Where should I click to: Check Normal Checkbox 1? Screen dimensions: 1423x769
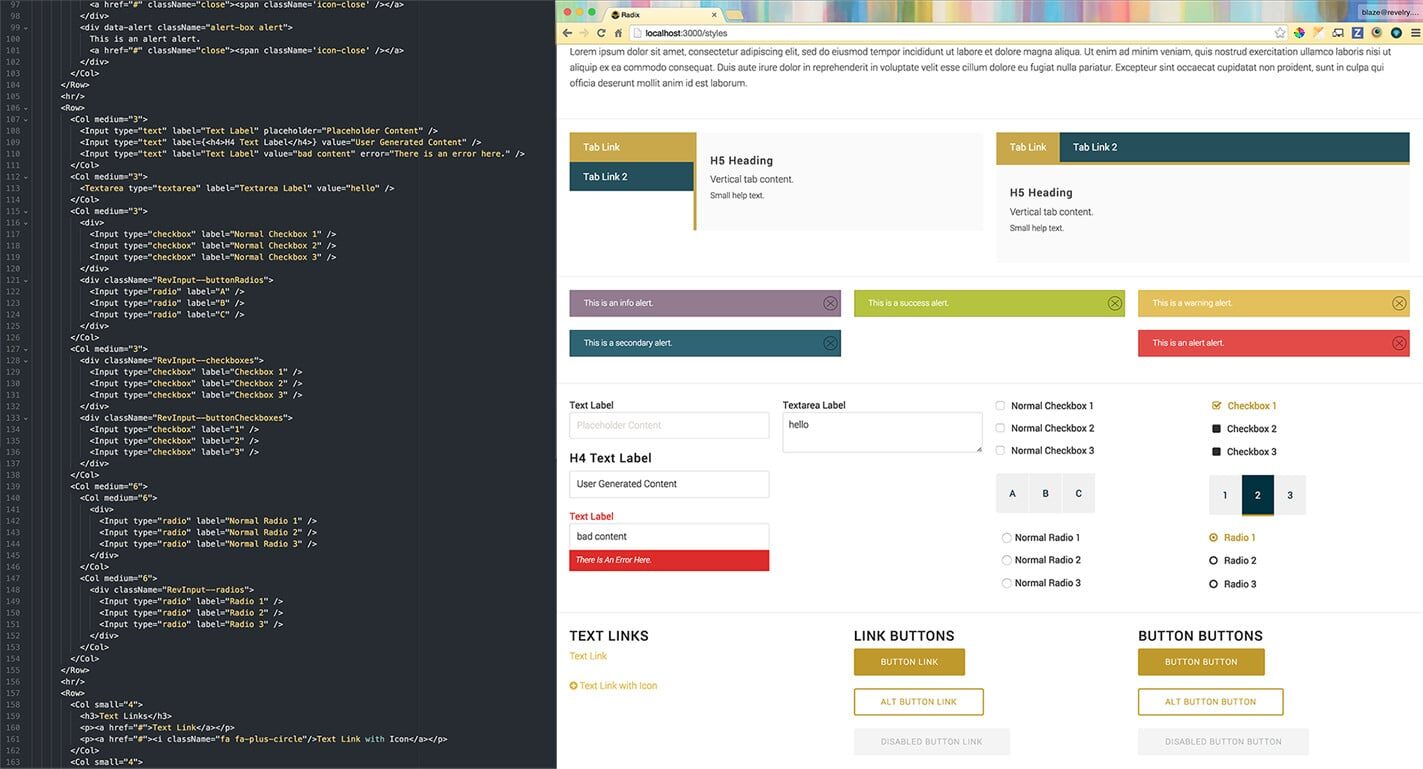1000,406
